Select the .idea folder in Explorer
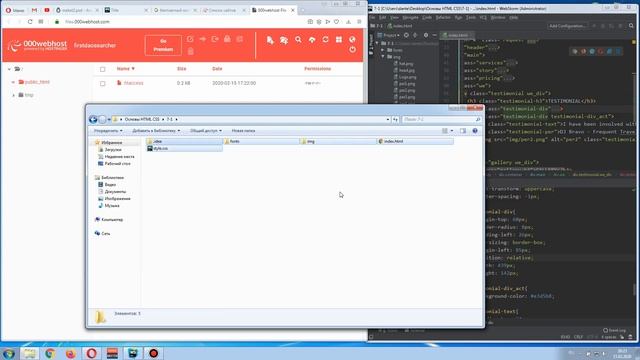The image size is (640, 360). tap(184, 141)
